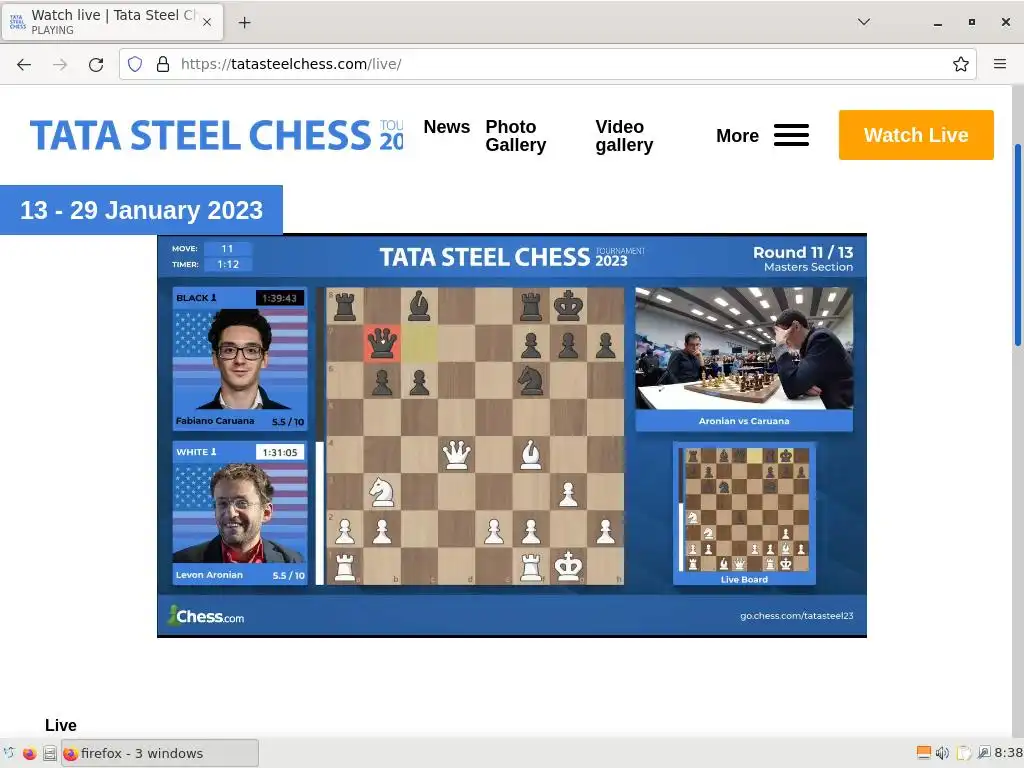1024x768 pixels.
Task: Open the Tata Steel Chess logo link
Action: click(217, 135)
